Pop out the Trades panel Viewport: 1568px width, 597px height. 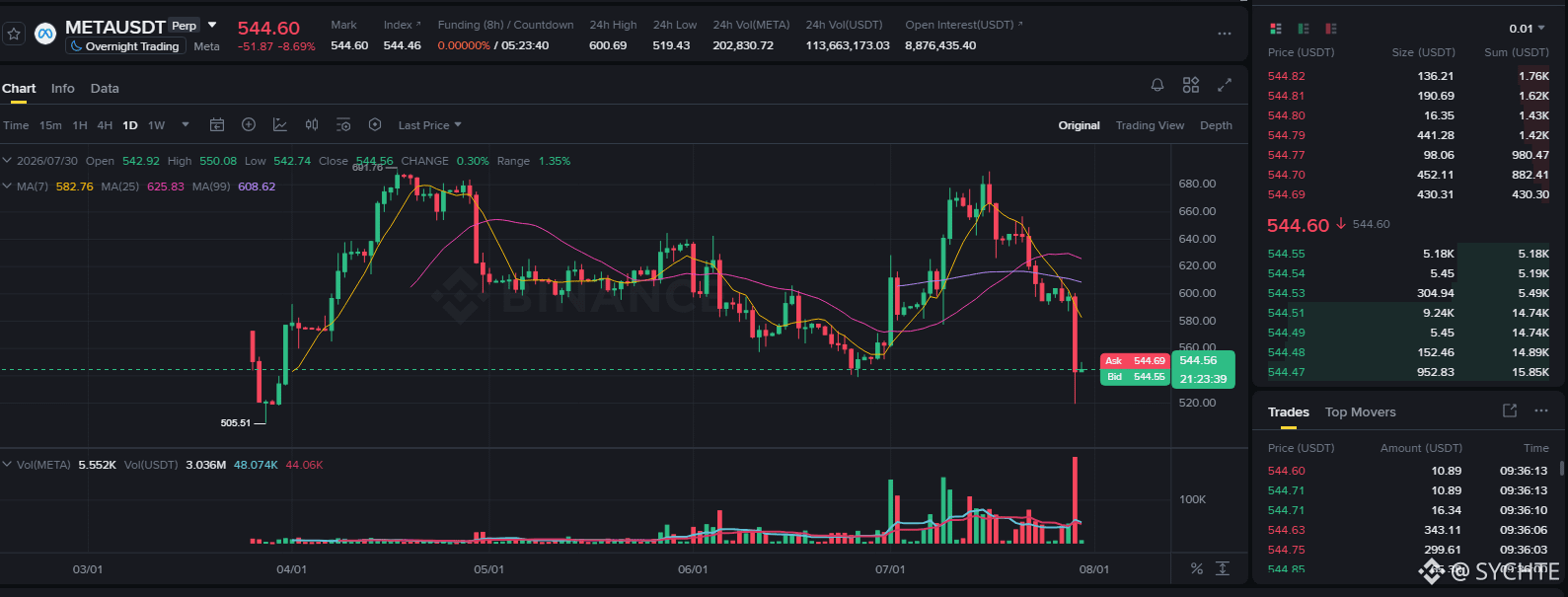pyautogui.click(x=1510, y=410)
